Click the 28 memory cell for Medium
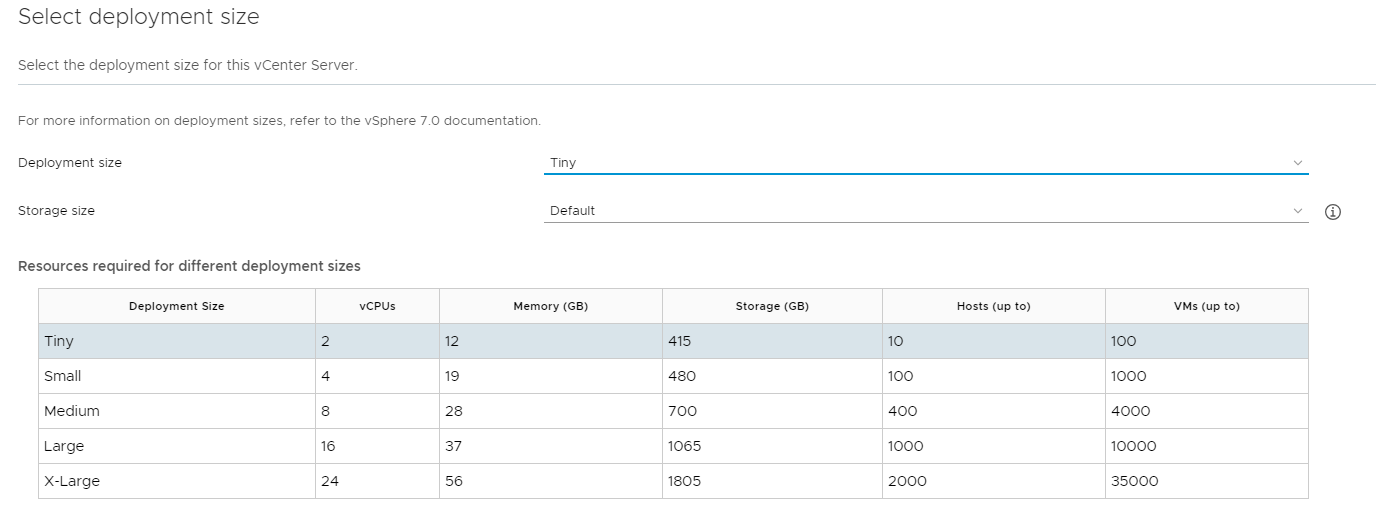Screen dimensions: 1376x530 coord(551,411)
